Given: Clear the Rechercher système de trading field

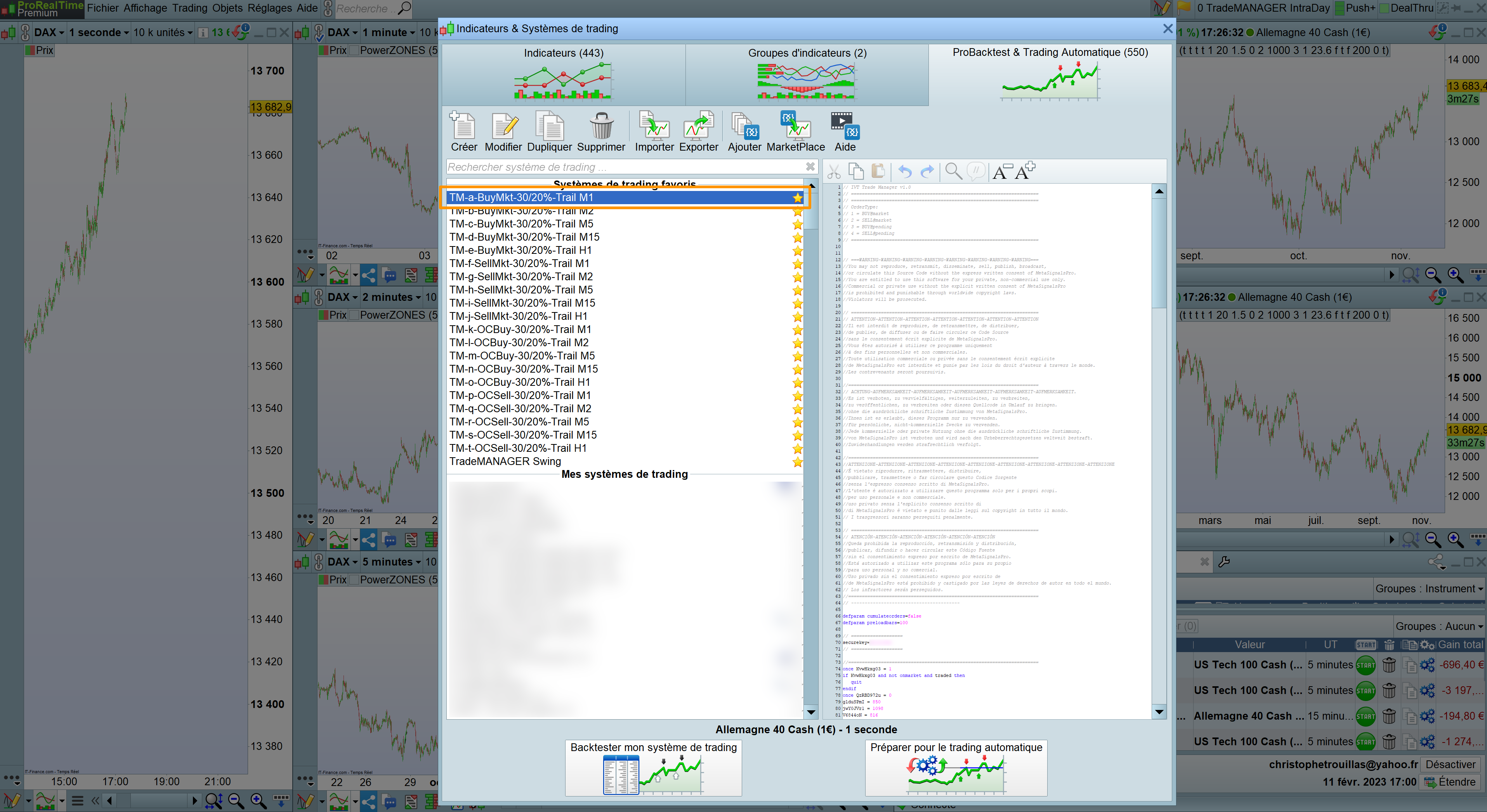Looking at the screenshot, I should tap(810, 167).
